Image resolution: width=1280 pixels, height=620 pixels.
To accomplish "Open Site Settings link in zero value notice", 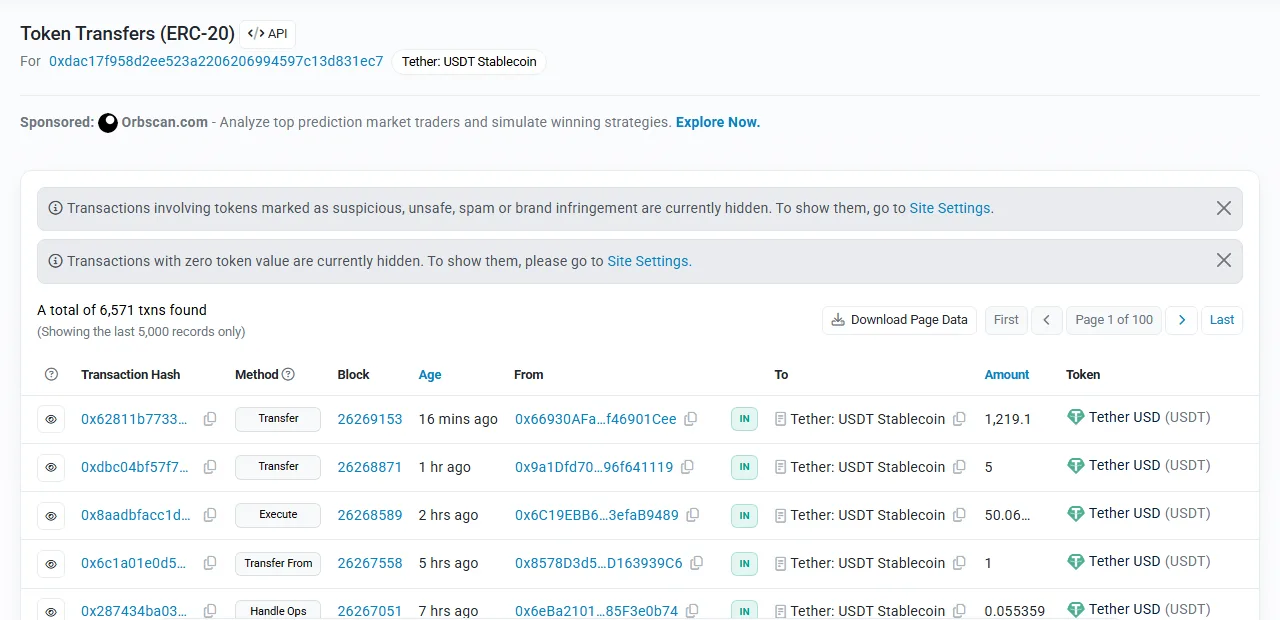I will point(648,261).
